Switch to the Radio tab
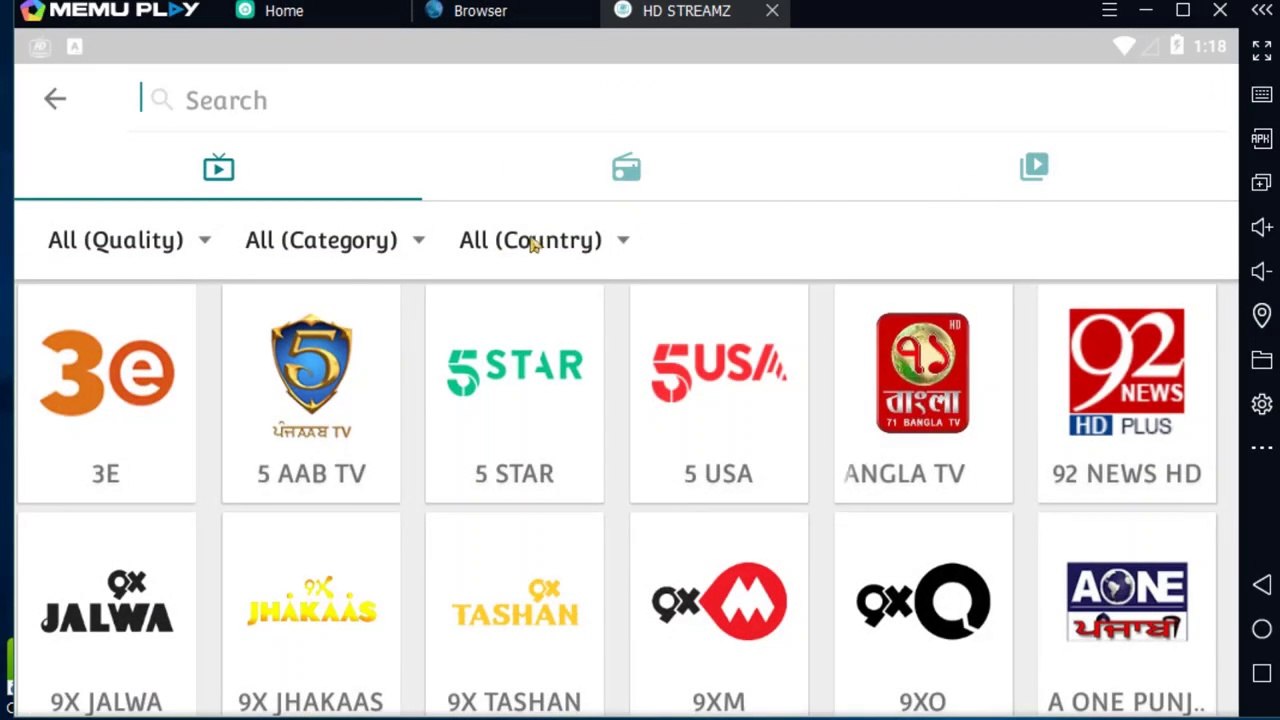This screenshot has width=1280, height=720. tap(626, 167)
